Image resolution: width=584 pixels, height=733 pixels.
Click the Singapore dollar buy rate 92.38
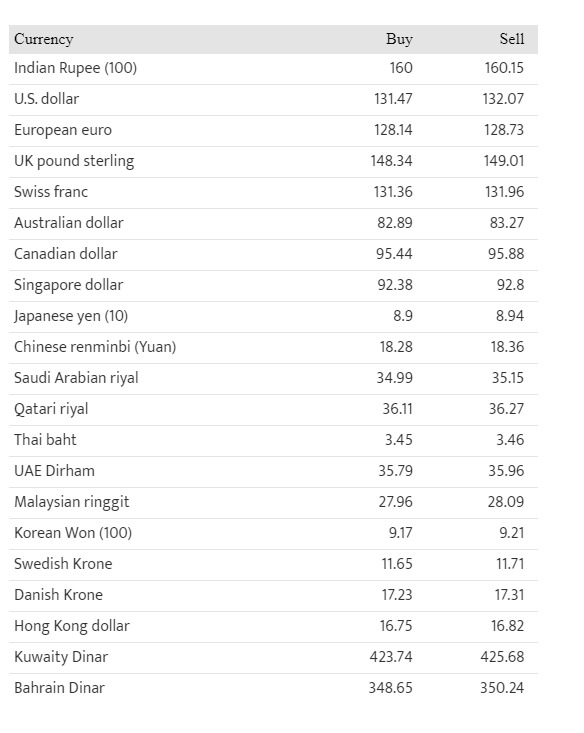395,285
